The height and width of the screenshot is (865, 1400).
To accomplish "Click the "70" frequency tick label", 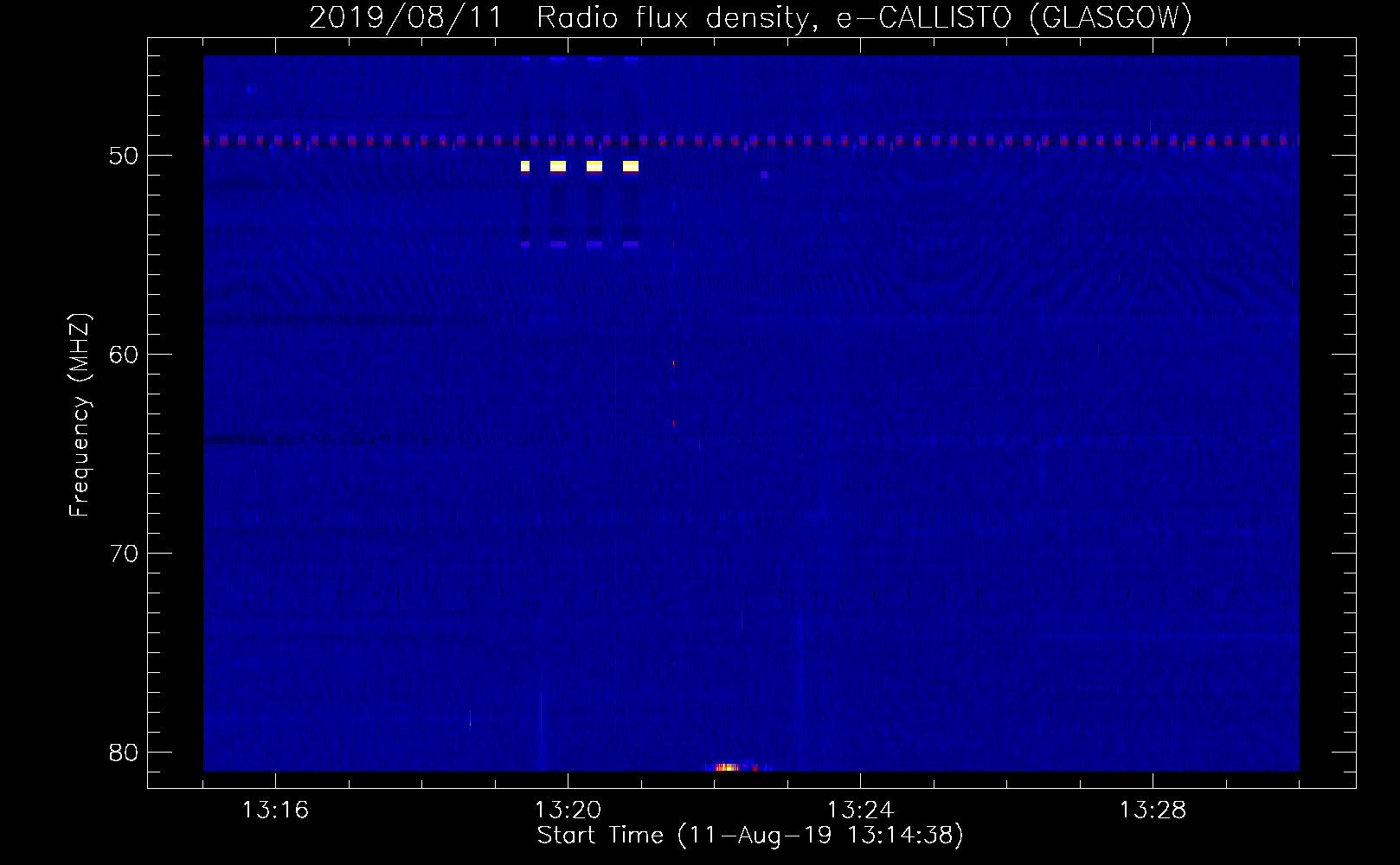I will [124, 554].
